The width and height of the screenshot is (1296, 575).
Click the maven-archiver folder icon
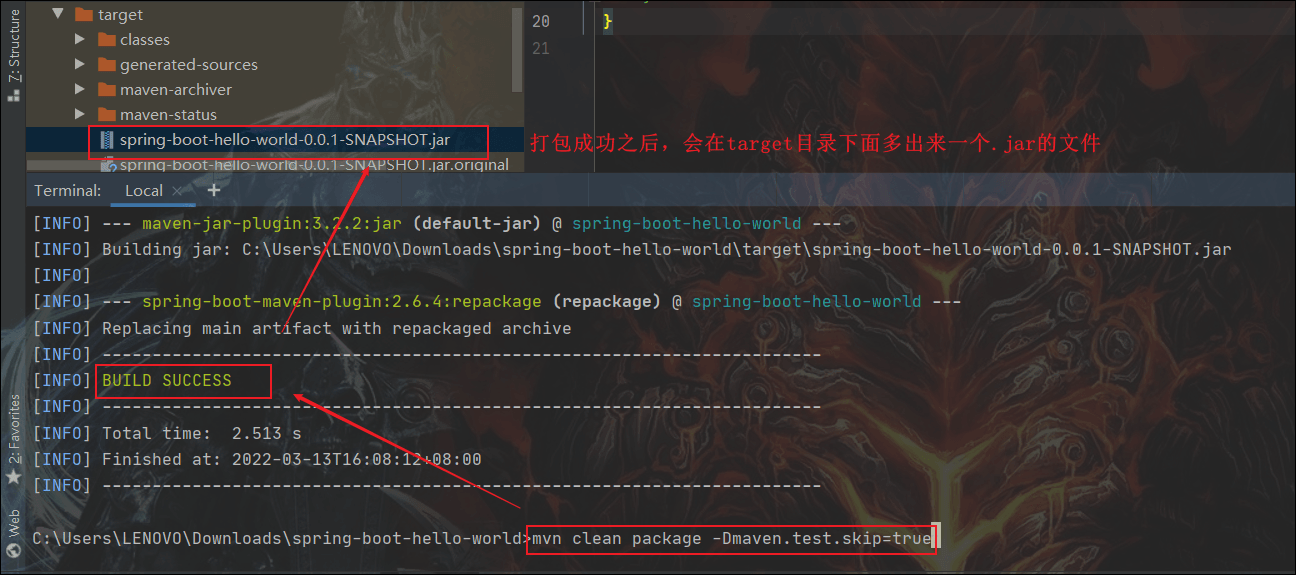coord(106,89)
